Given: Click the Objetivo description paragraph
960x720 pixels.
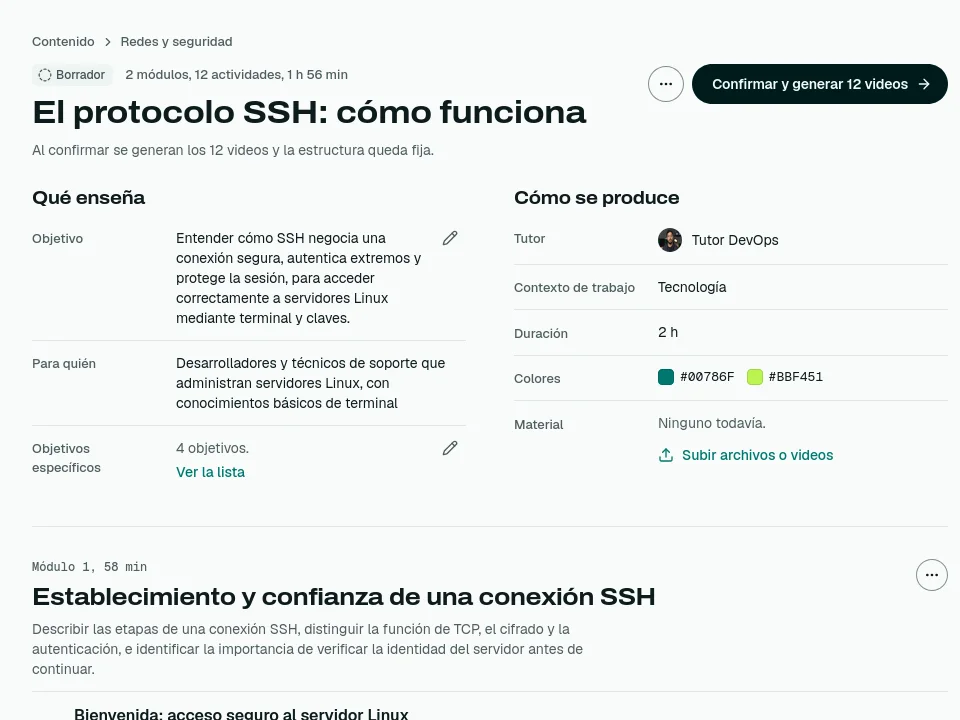Looking at the screenshot, I should [299, 278].
